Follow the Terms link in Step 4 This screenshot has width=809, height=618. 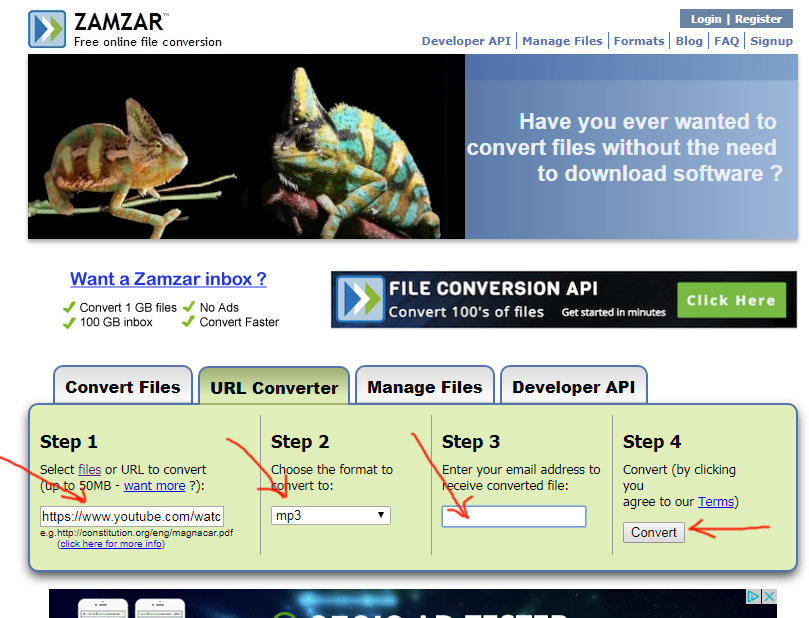click(716, 501)
